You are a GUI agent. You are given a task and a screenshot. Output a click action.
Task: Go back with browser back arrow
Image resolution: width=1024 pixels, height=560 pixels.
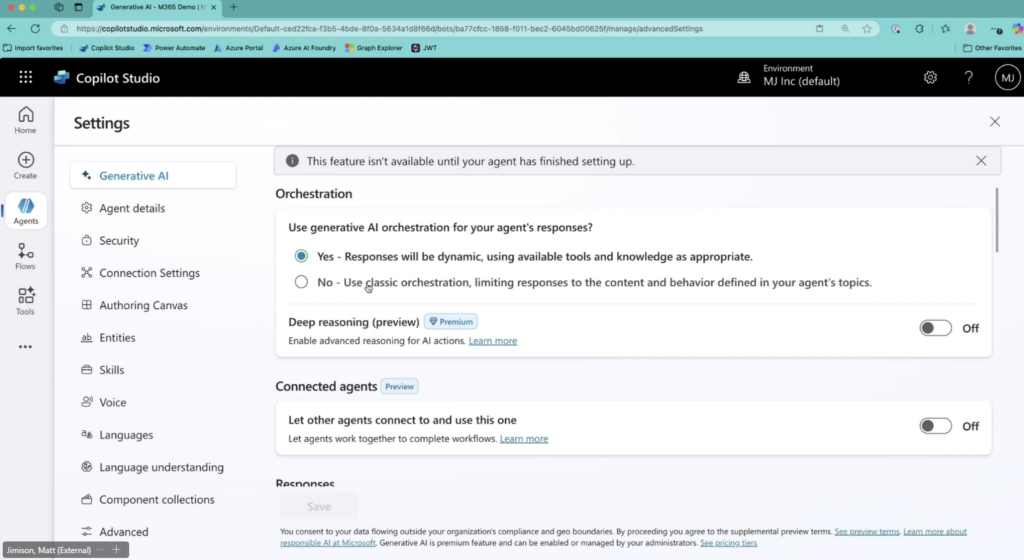click(12, 29)
